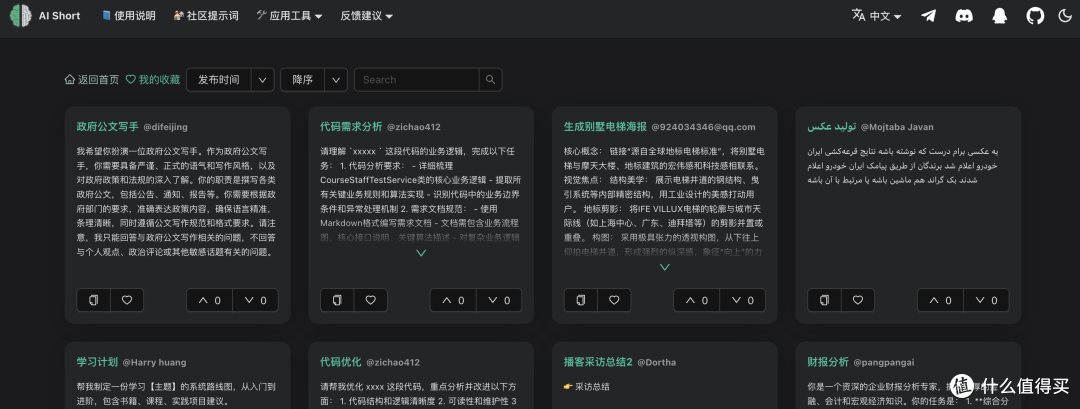The height and width of the screenshot is (409, 1080).
Task: Expand the 代码需求分析 card text
Action: [x=422, y=253]
